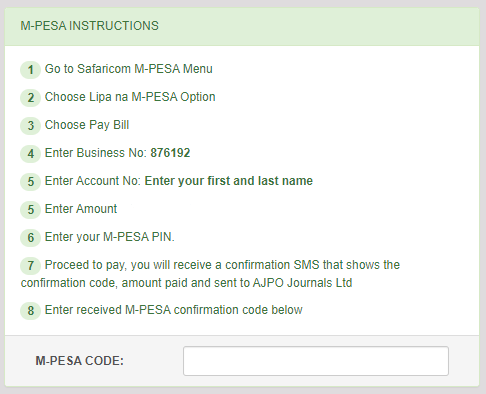This screenshot has height=394, width=486.
Task: Click the 'Choose Lipa na M-PESA Option' text
Action: [130, 97]
